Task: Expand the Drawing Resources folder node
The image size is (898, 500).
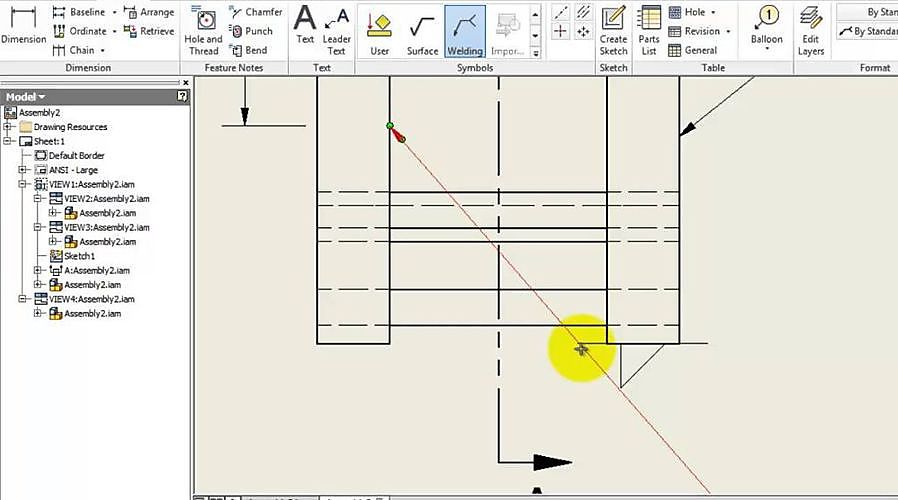Action: point(9,127)
